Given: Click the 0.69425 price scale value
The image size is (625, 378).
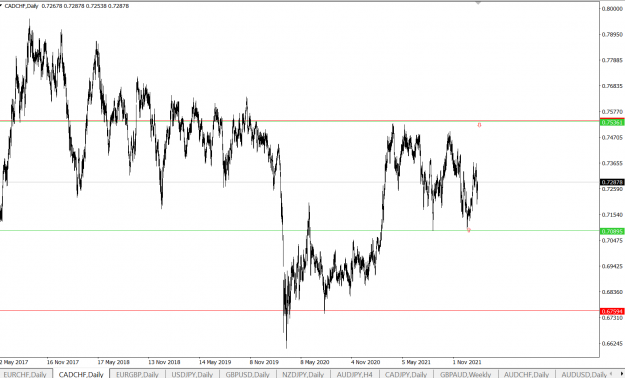Looking at the screenshot, I should click(x=612, y=266).
